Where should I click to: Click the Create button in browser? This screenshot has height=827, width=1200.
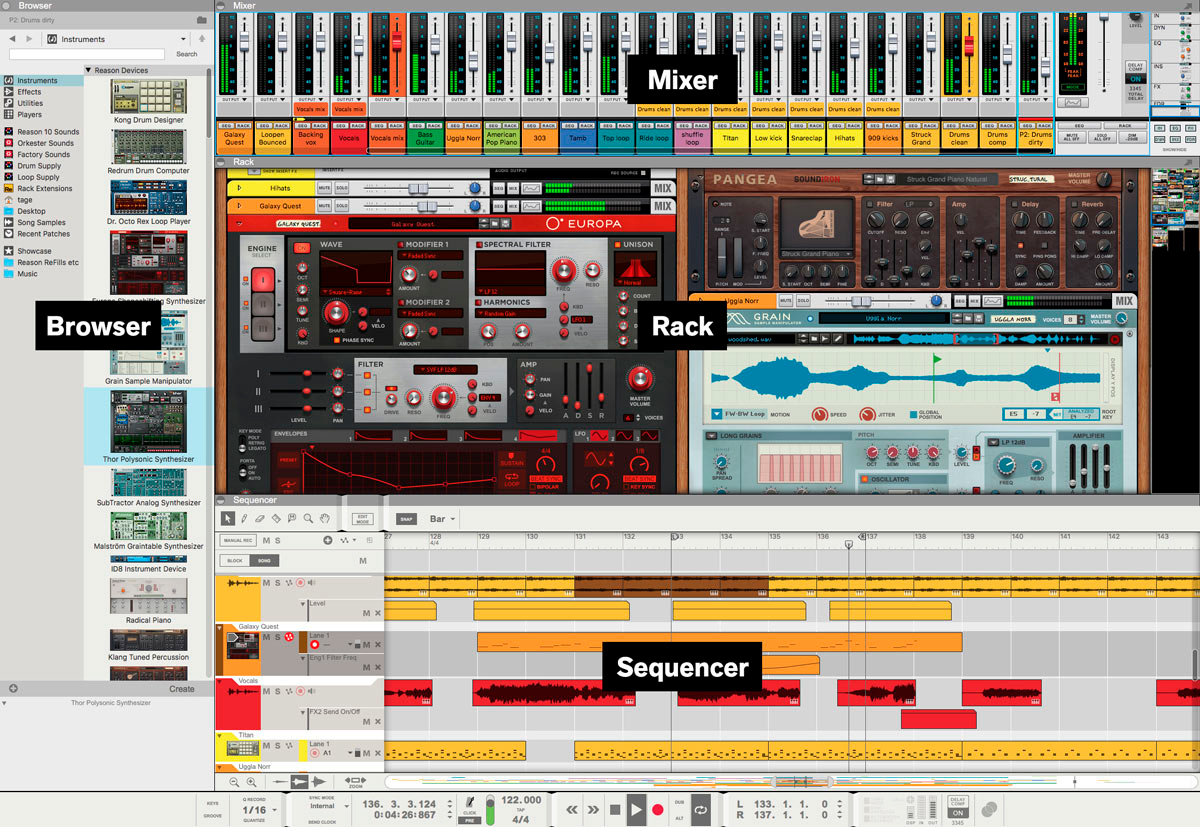click(x=182, y=688)
